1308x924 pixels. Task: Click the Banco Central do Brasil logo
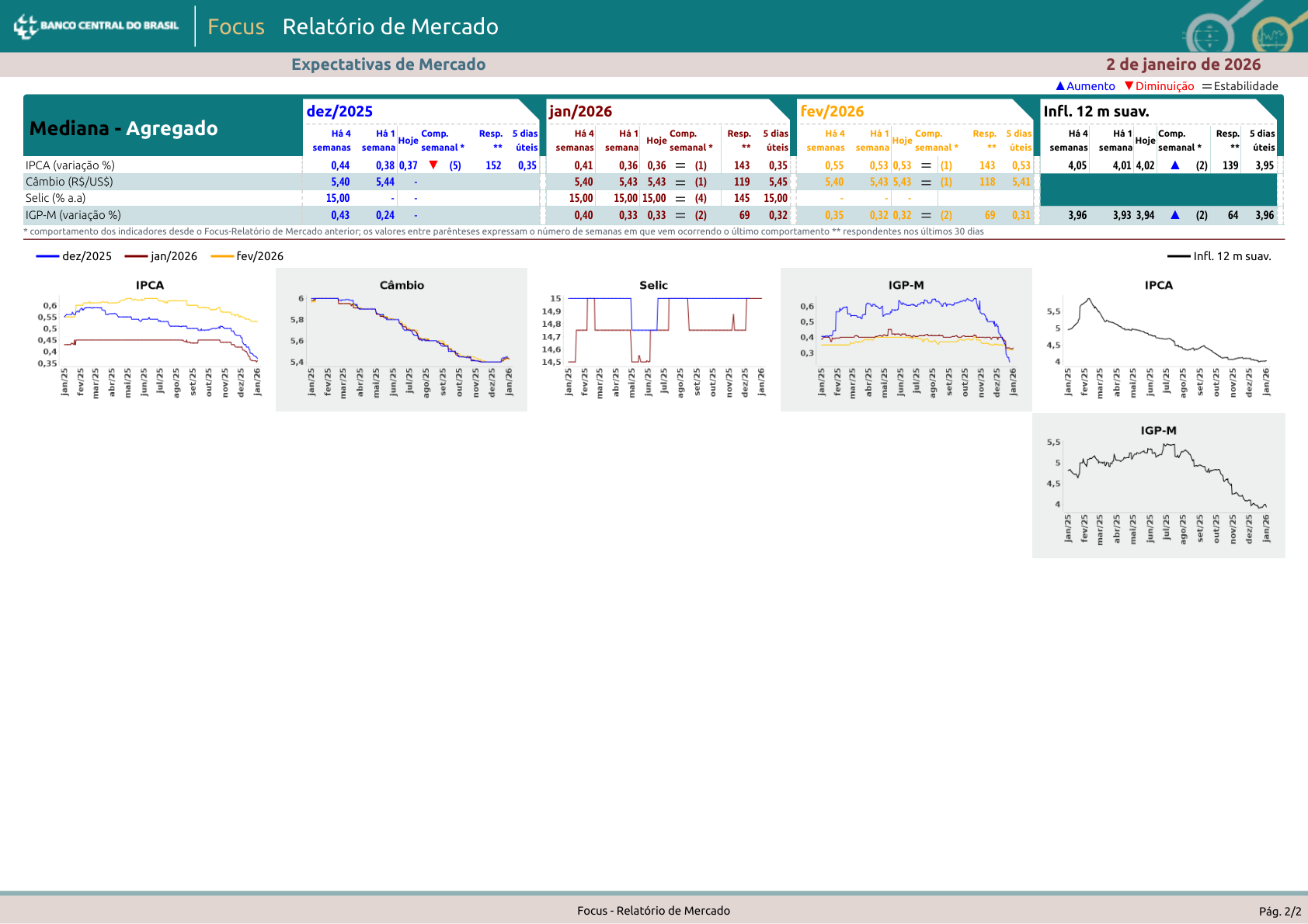tap(96, 26)
